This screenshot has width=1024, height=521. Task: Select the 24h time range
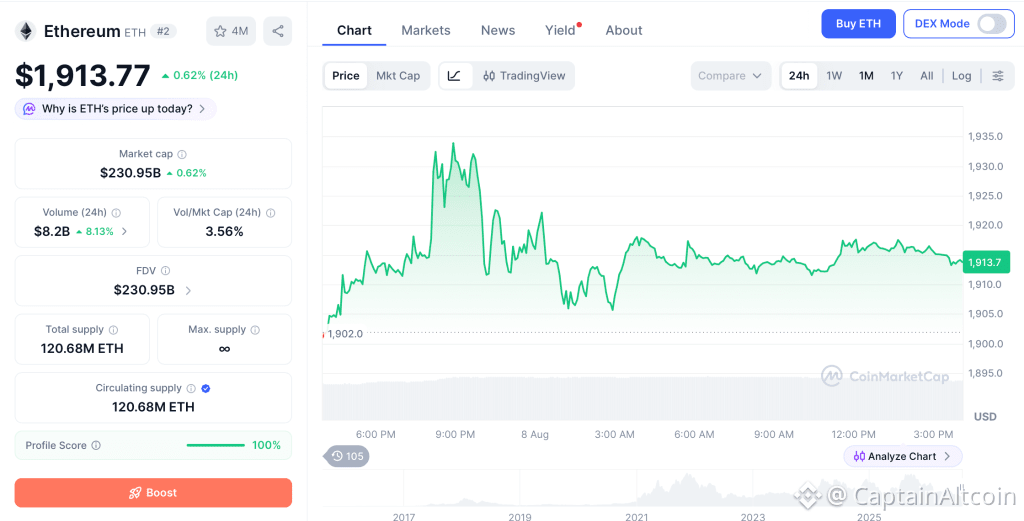coord(799,76)
